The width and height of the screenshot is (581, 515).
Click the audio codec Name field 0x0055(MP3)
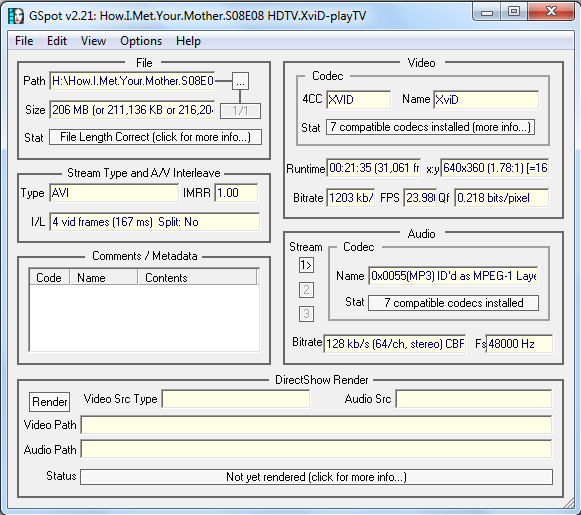coord(454,276)
